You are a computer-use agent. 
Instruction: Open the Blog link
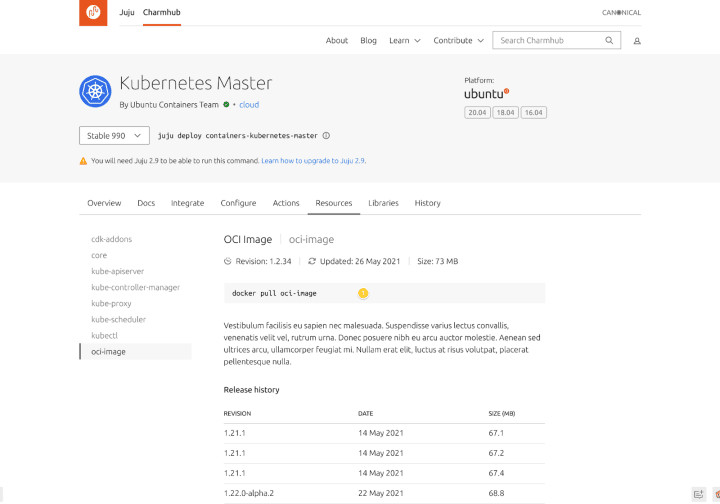(368, 40)
